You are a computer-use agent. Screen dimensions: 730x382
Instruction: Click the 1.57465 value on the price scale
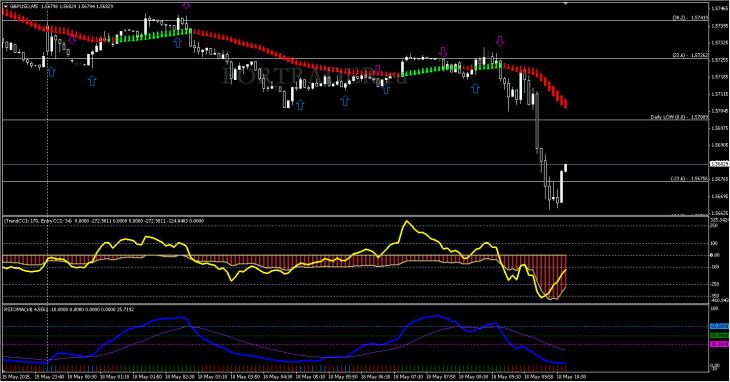point(719,8)
